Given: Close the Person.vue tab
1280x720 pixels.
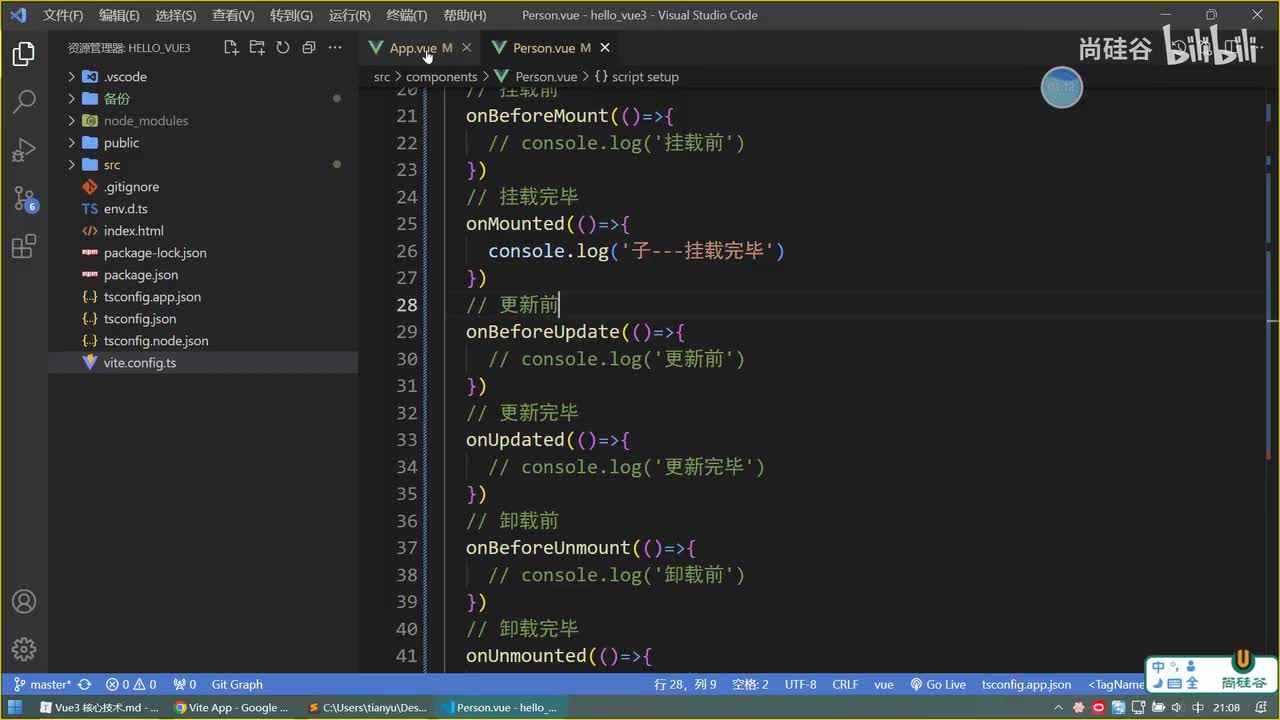Looking at the screenshot, I should (605, 48).
